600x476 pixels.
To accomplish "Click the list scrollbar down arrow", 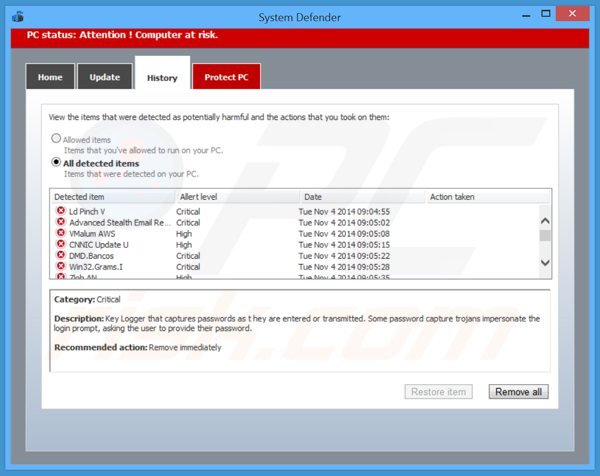I will [x=545, y=263].
